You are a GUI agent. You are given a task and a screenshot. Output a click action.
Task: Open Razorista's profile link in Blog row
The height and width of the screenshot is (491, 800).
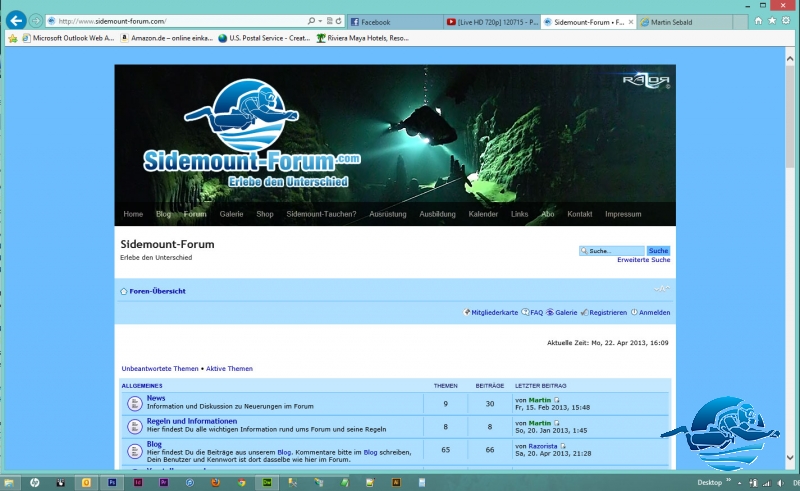542,446
